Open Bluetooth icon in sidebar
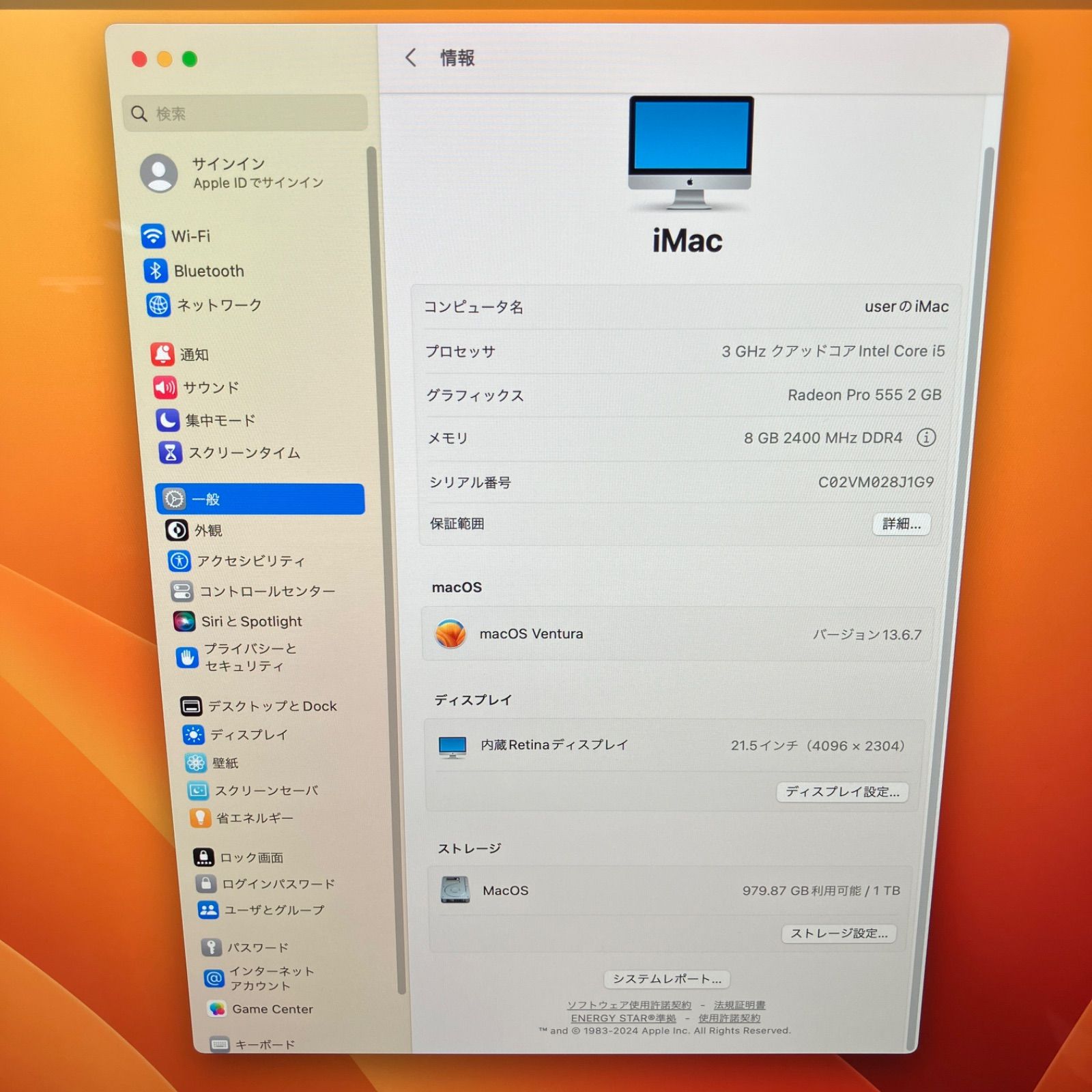The image size is (1092, 1092). click(x=156, y=271)
